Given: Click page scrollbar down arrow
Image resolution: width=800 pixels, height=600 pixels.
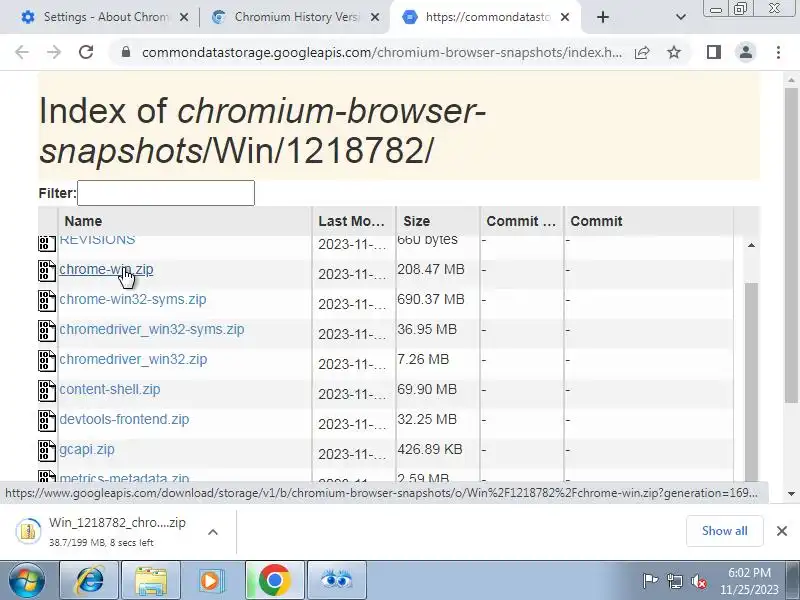Looking at the screenshot, I should point(791,493).
